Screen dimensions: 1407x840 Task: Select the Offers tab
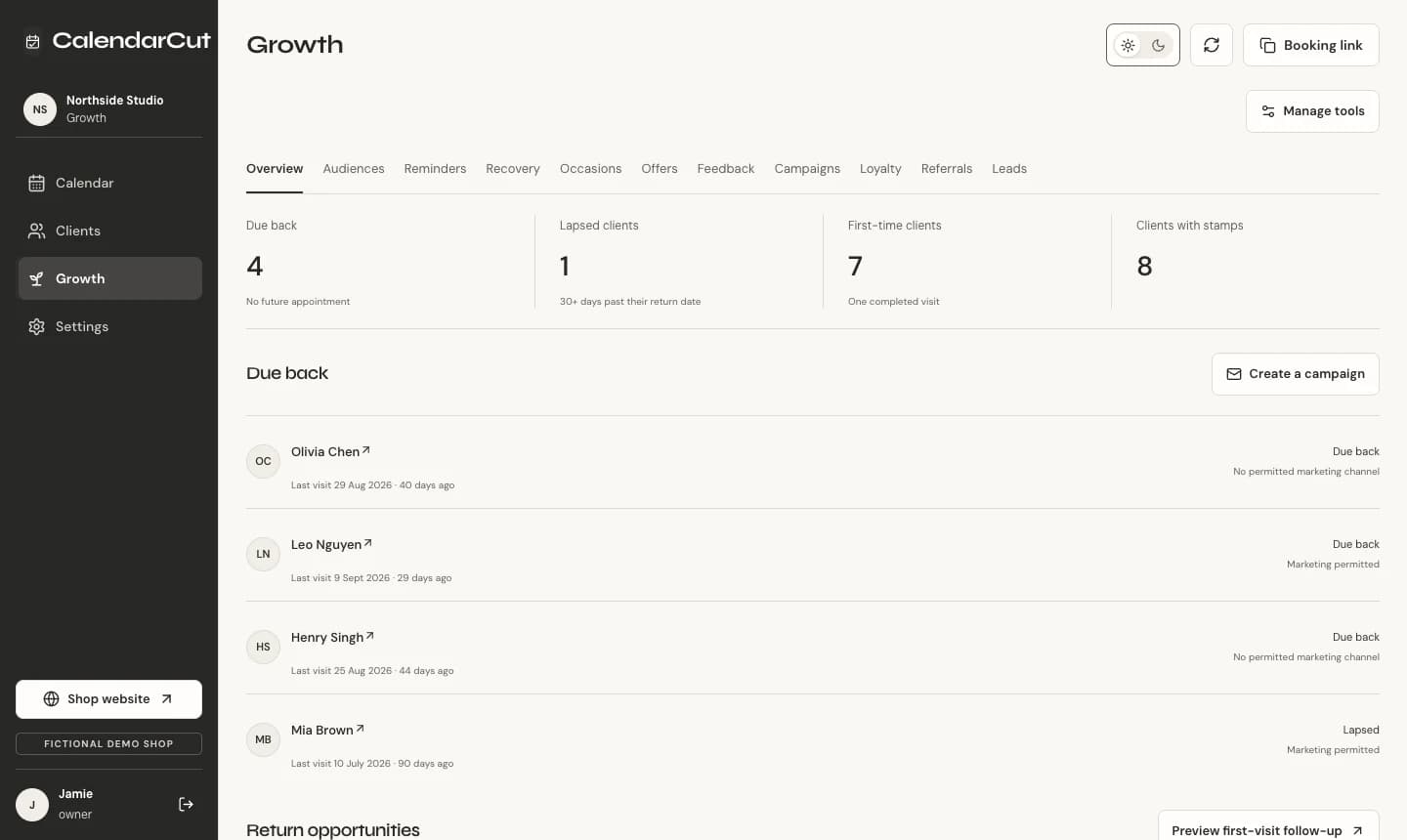pos(660,169)
